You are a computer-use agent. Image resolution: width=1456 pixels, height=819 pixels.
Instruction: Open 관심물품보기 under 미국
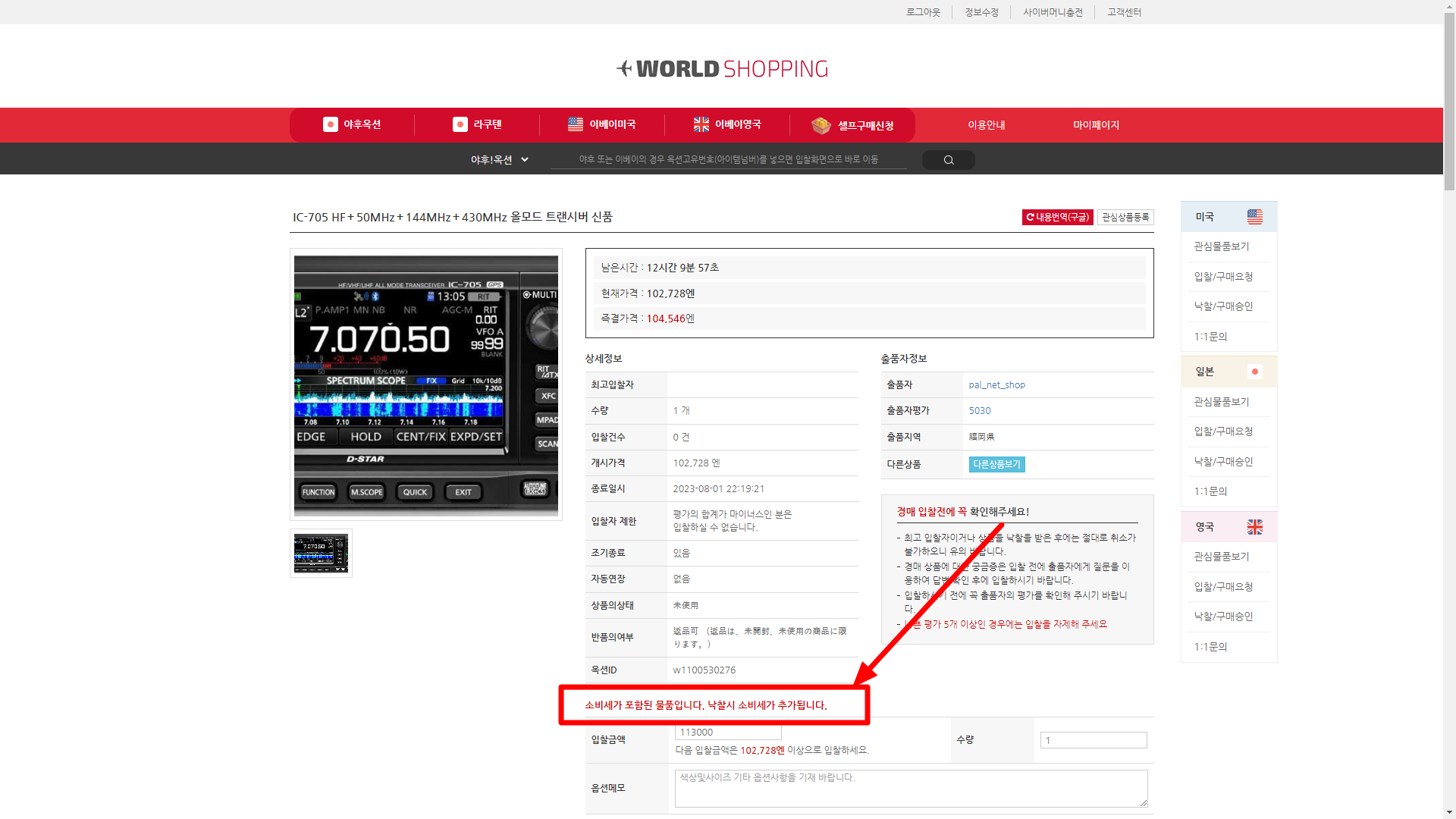(1222, 246)
